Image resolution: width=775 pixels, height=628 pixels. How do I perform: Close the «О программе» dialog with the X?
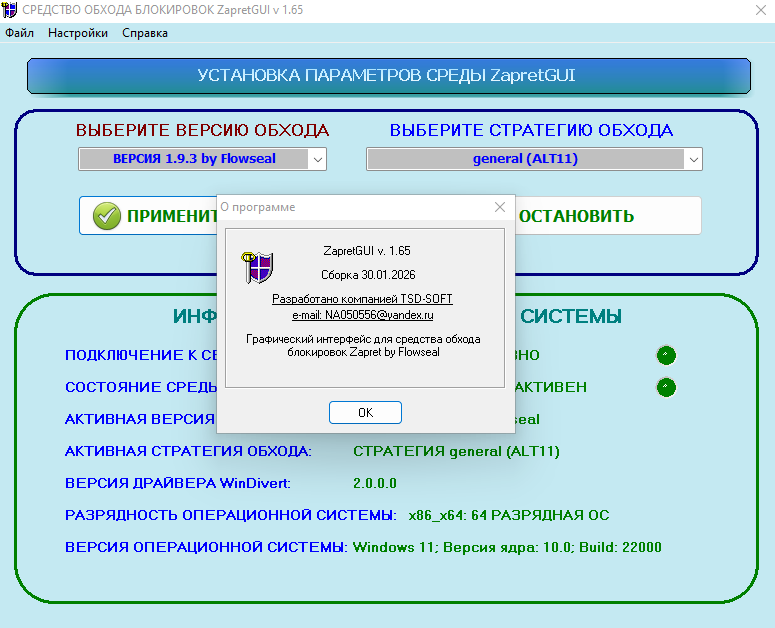(500, 207)
